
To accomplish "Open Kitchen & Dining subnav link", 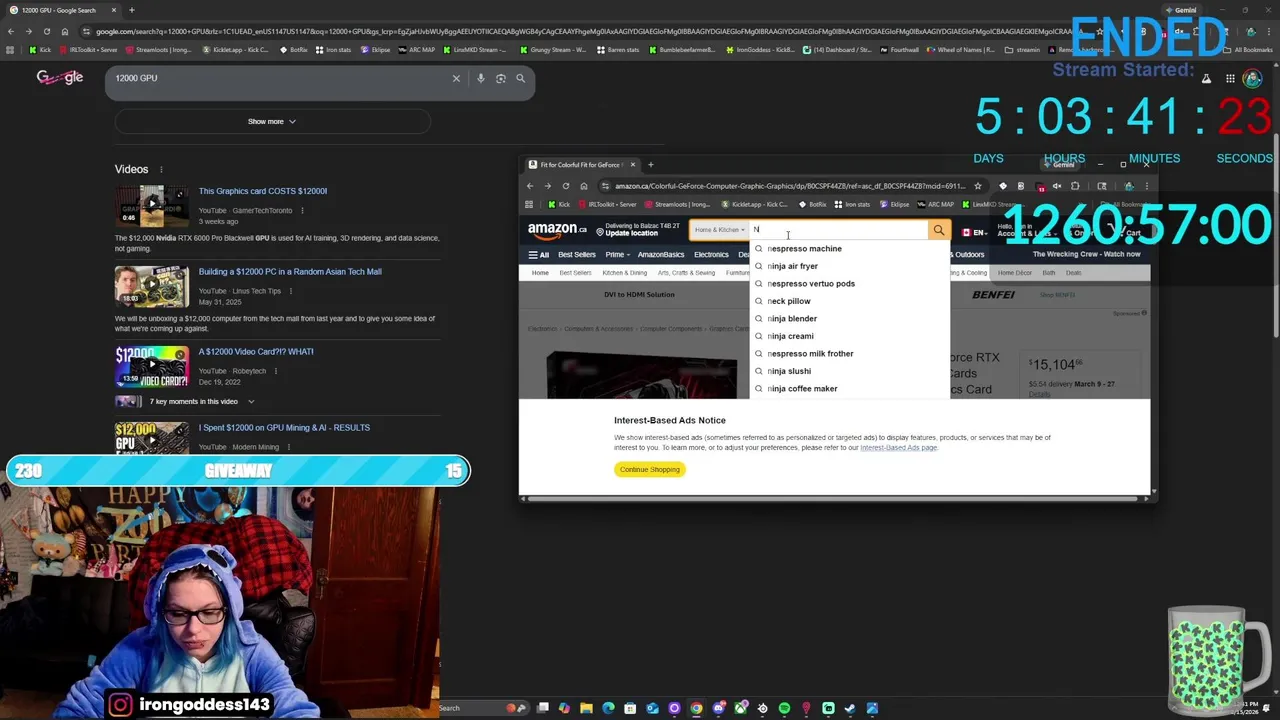I will coord(624,273).
